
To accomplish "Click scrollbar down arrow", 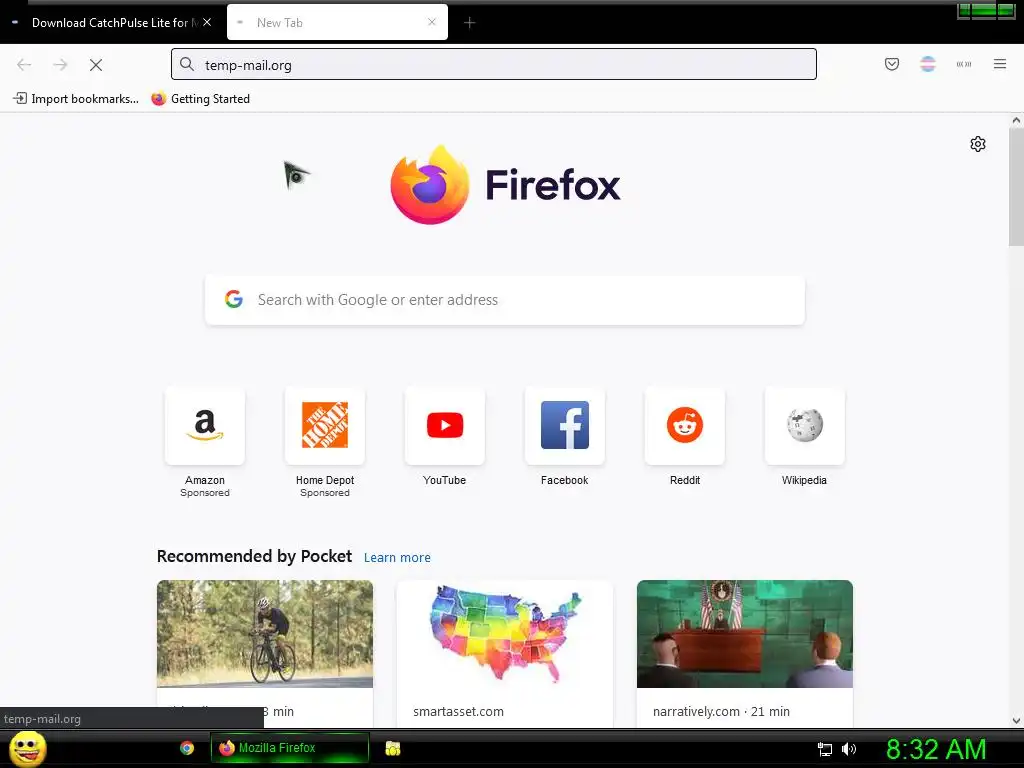I will (x=1016, y=721).
